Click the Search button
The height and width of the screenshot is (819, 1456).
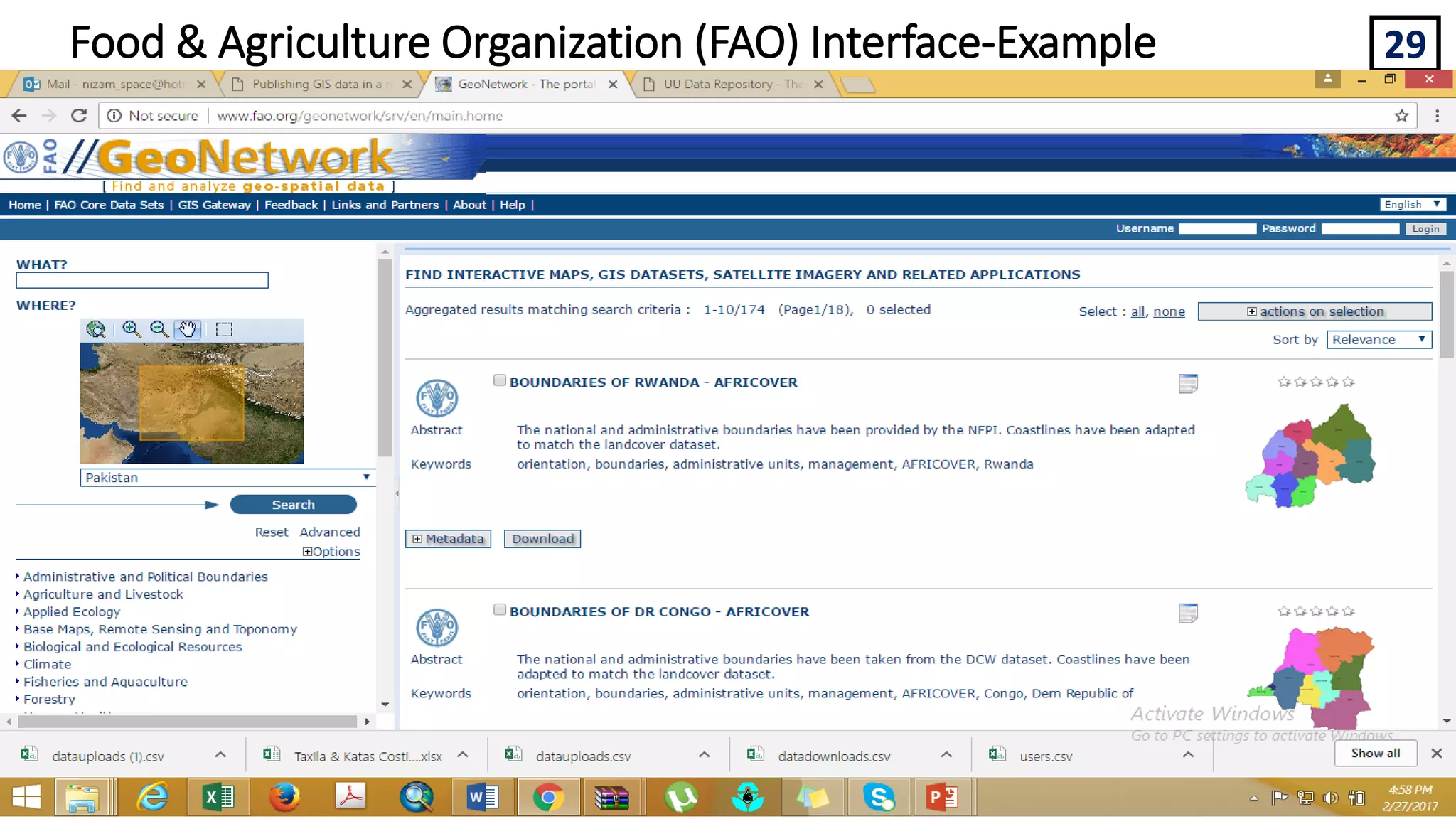coord(293,505)
